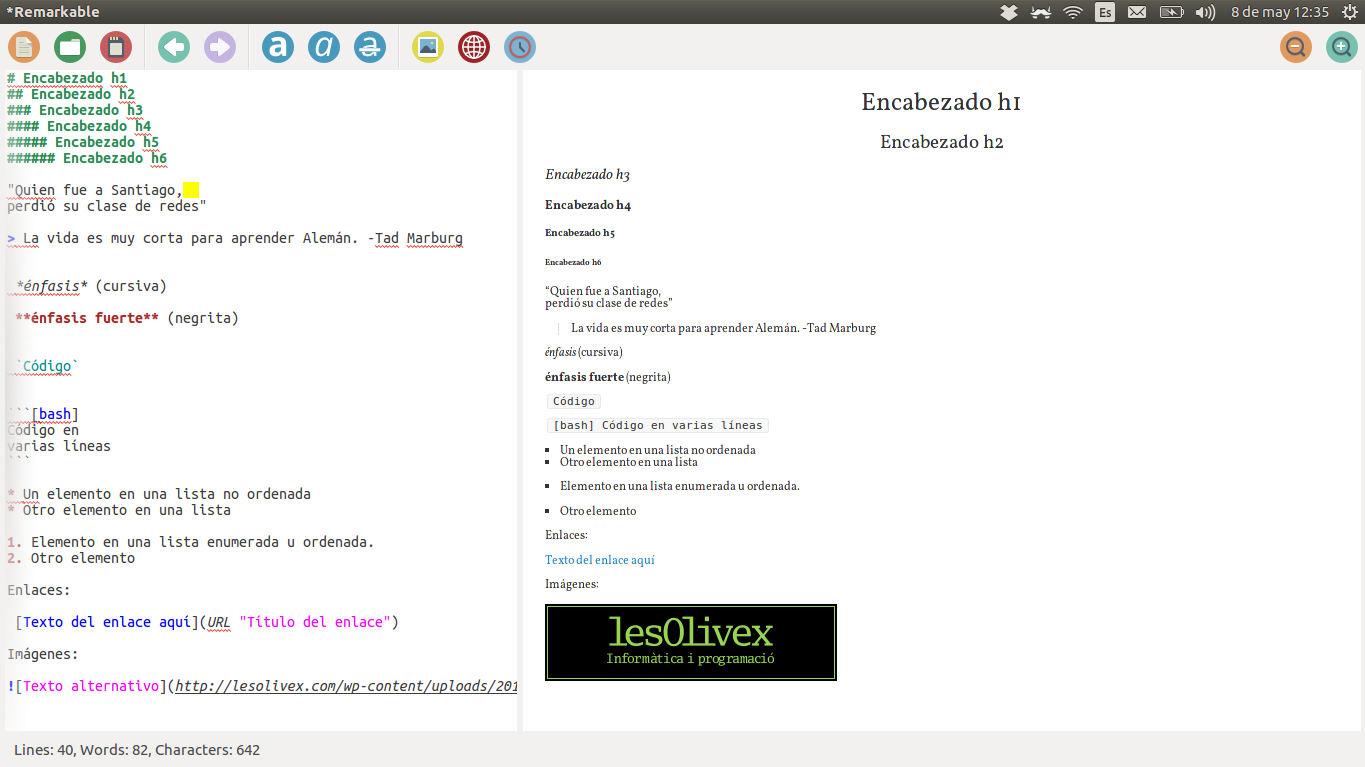
Task: Click 'varias líneas' in the editor
Action: [x=59, y=446]
